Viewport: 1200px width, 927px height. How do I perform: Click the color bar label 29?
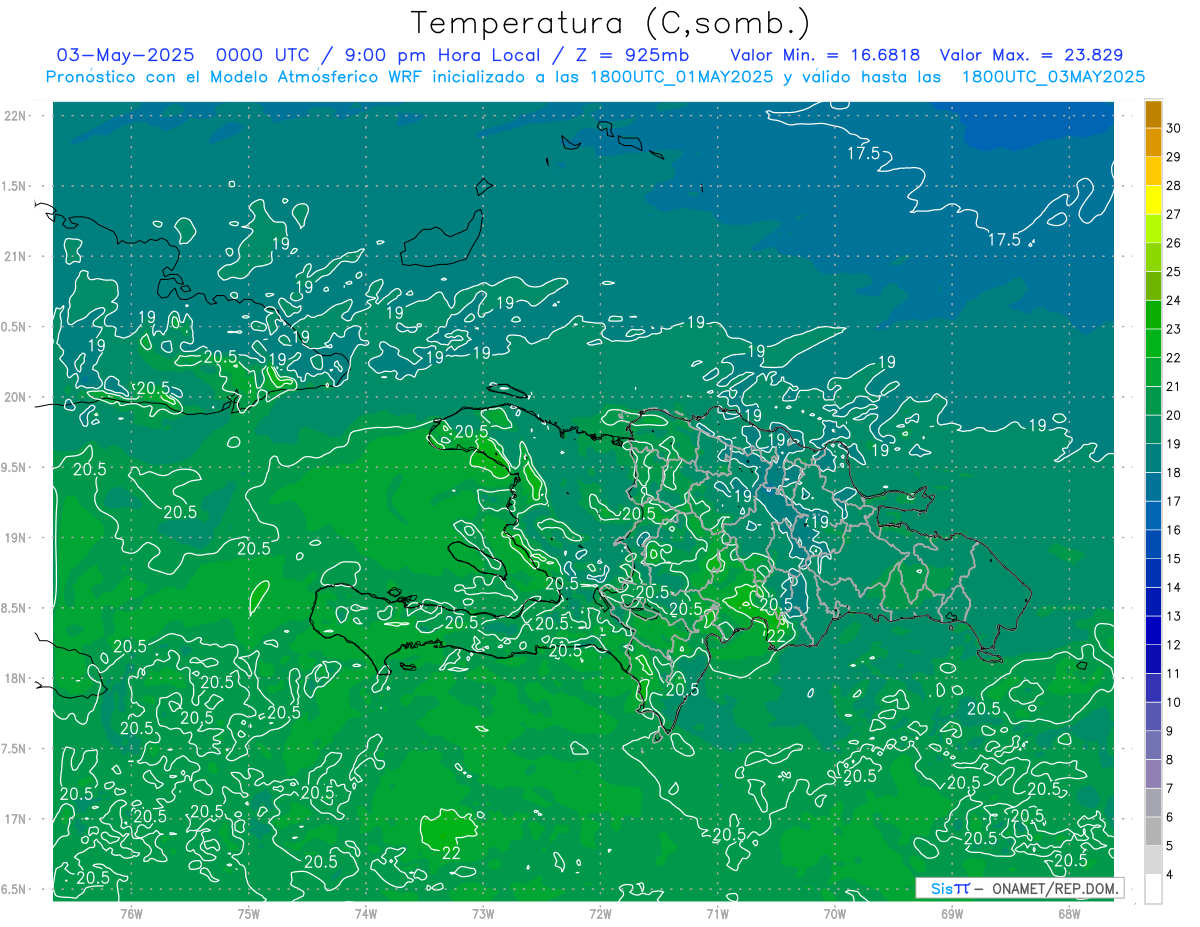point(1173,157)
